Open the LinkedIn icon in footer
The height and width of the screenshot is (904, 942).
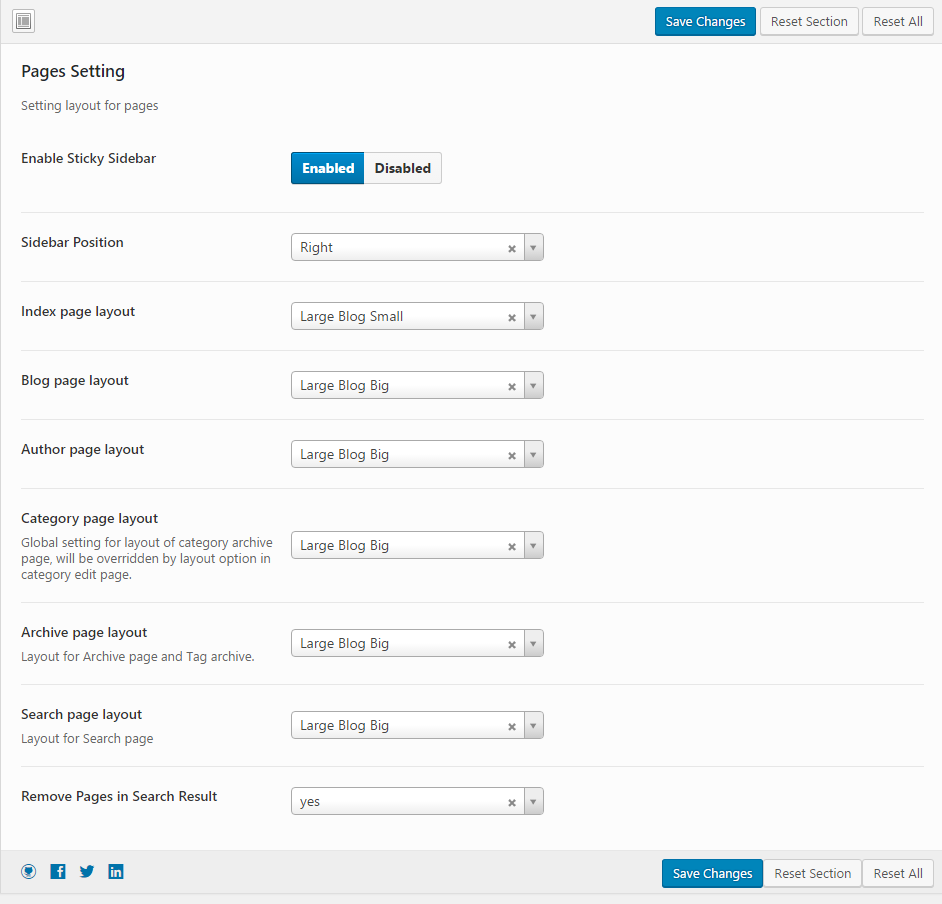pyautogui.click(x=116, y=872)
